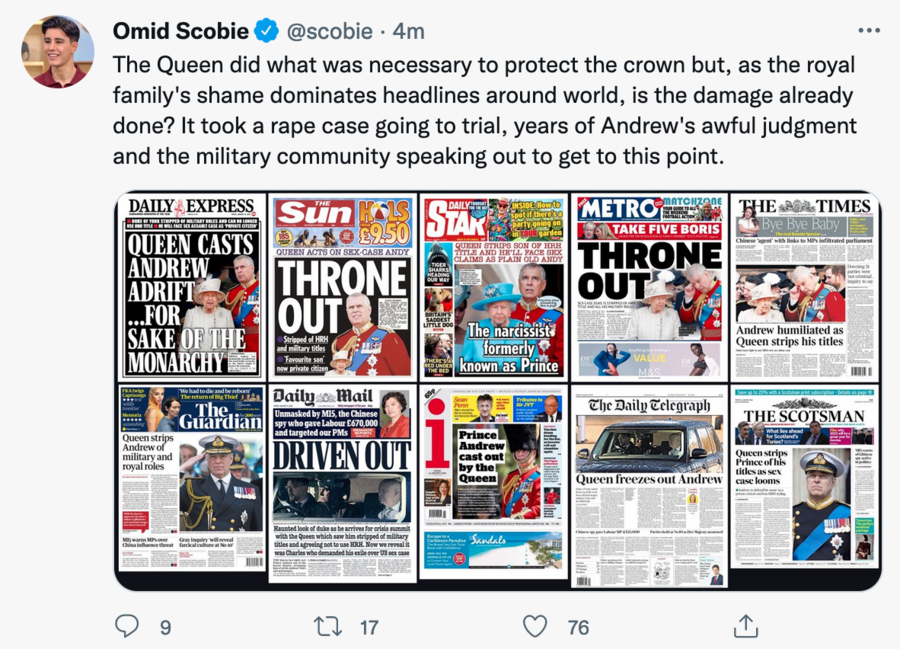Open Omid Scobie's profile picture
Image resolution: width=900 pixels, height=649 pixels.
[x=58, y=52]
